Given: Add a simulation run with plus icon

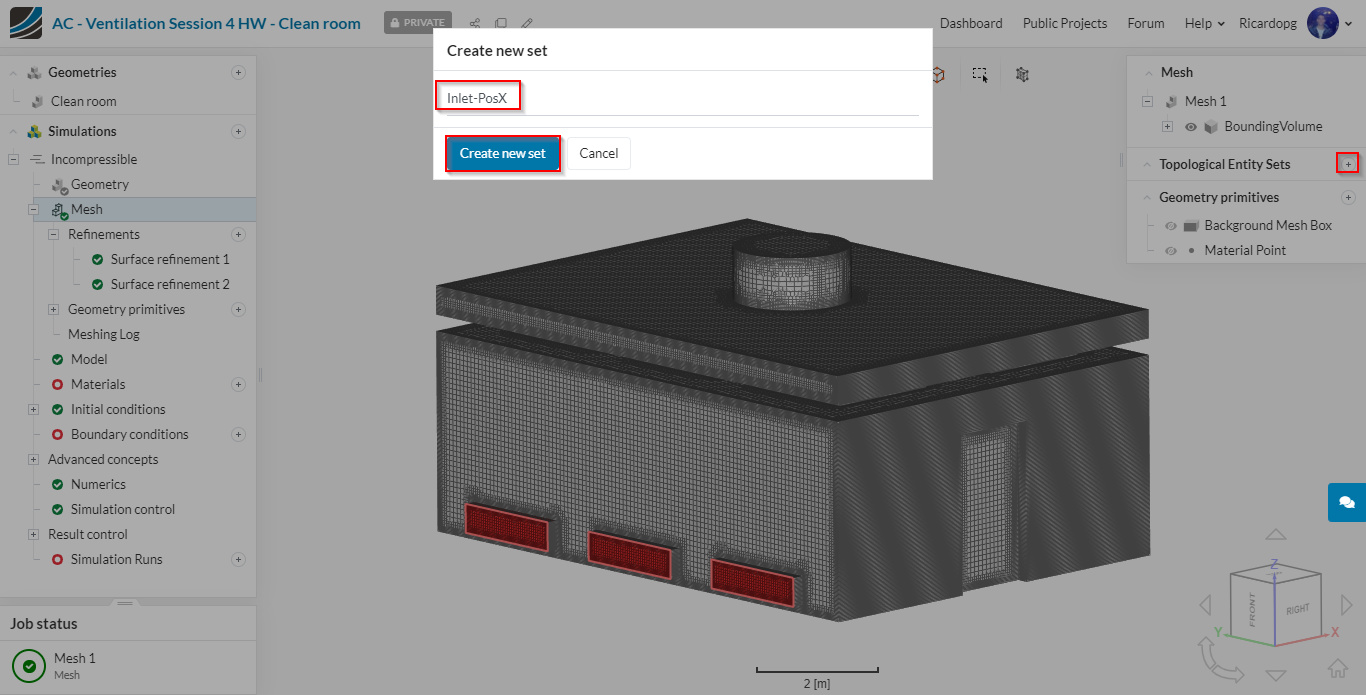Looking at the screenshot, I should coord(238,559).
